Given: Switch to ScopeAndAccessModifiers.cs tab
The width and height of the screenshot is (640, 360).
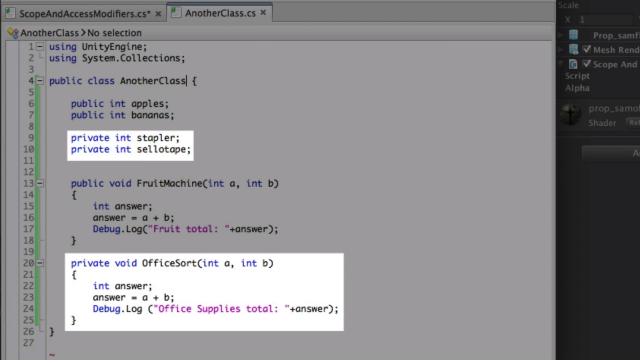Looking at the screenshot, I should coord(84,13).
